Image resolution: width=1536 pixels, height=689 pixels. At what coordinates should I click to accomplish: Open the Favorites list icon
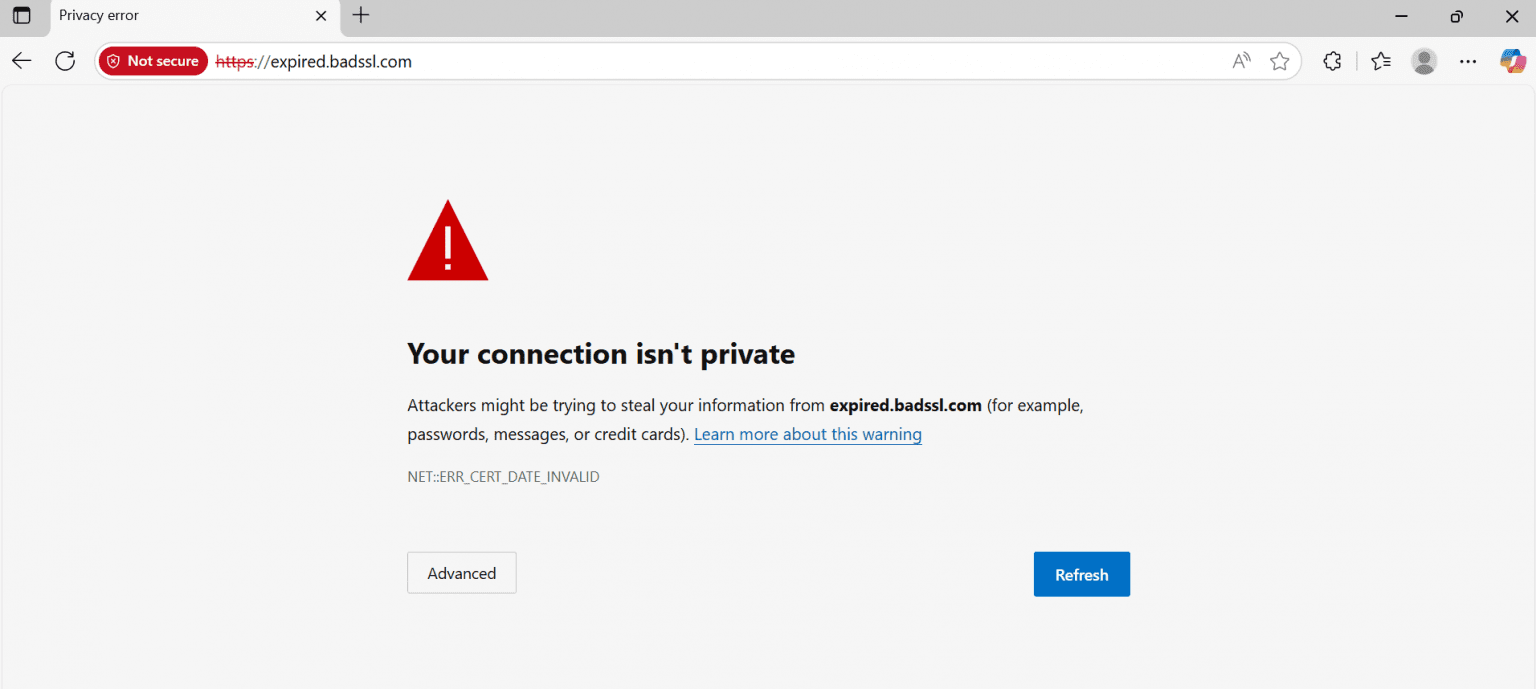coord(1380,61)
